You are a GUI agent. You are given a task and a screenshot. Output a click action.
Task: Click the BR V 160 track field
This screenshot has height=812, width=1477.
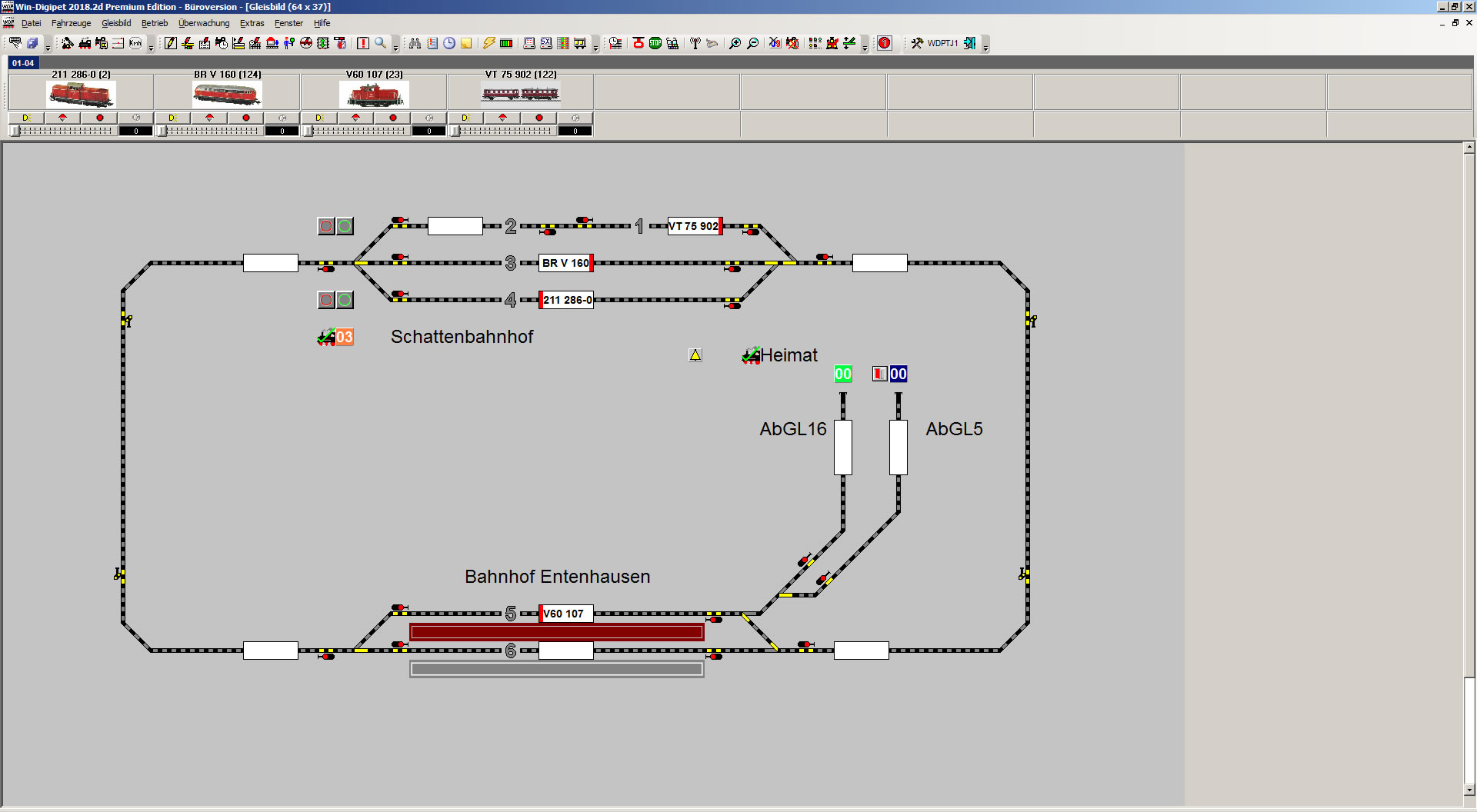pyautogui.click(x=566, y=263)
